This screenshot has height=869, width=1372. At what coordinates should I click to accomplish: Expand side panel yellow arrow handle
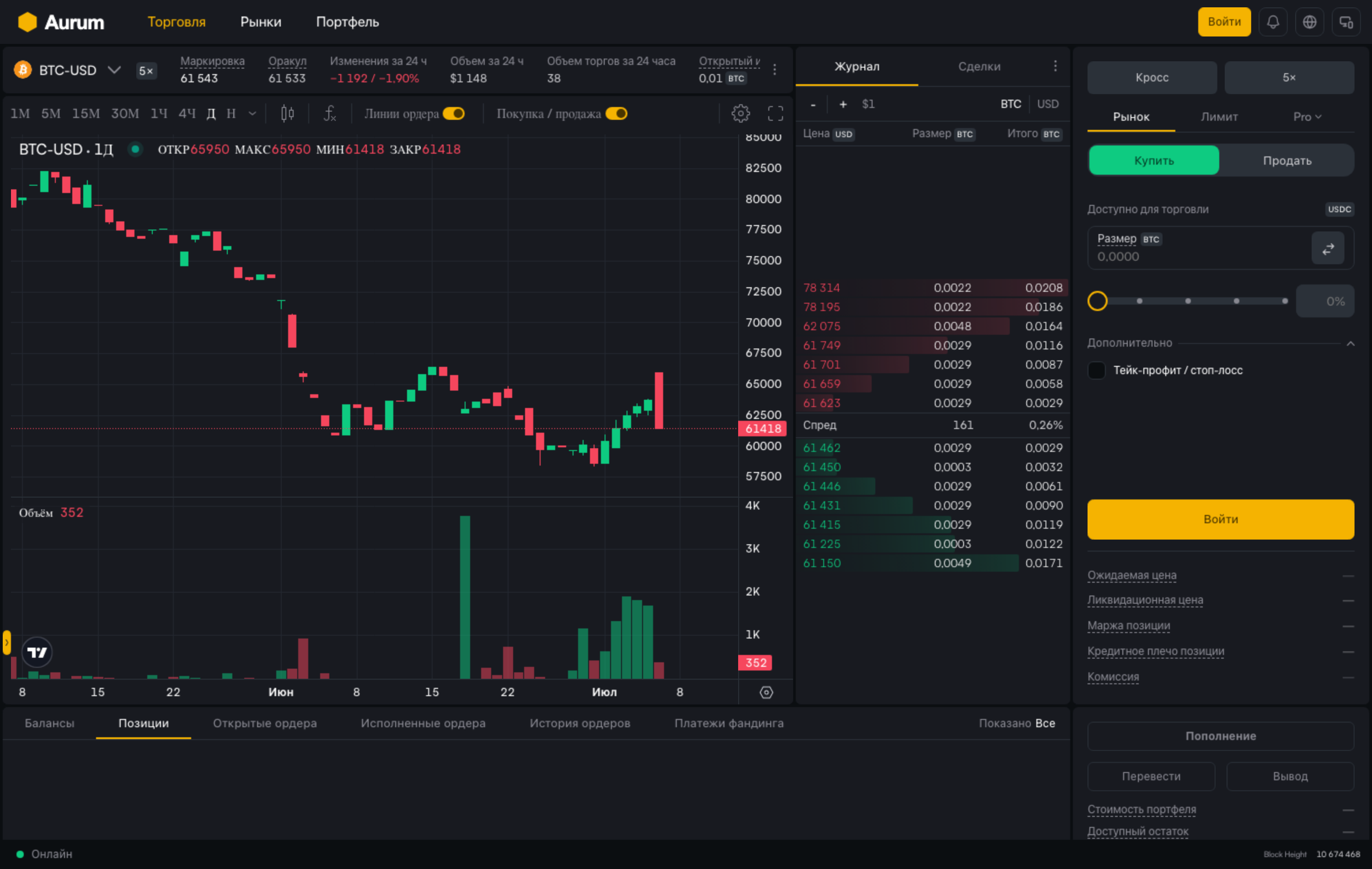pyautogui.click(x=7, y=642)
